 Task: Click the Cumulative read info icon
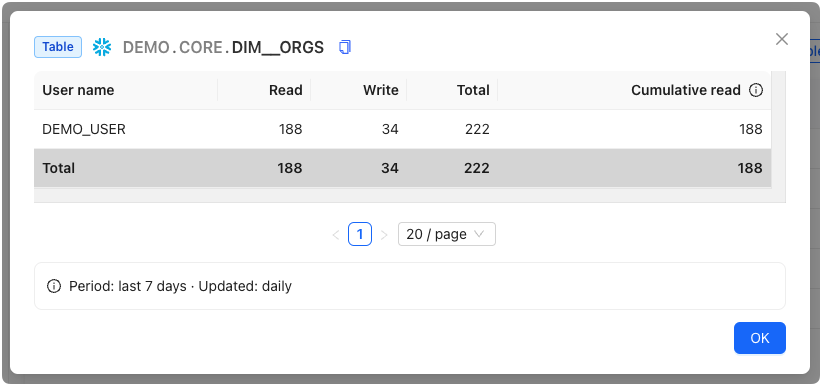755,90
